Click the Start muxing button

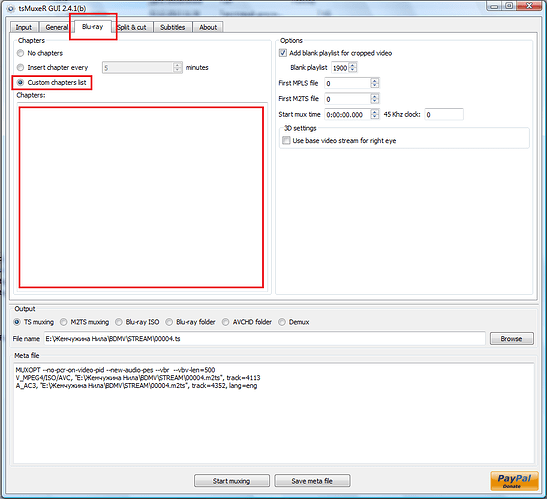pyautogui.click(x=232, y=481)
